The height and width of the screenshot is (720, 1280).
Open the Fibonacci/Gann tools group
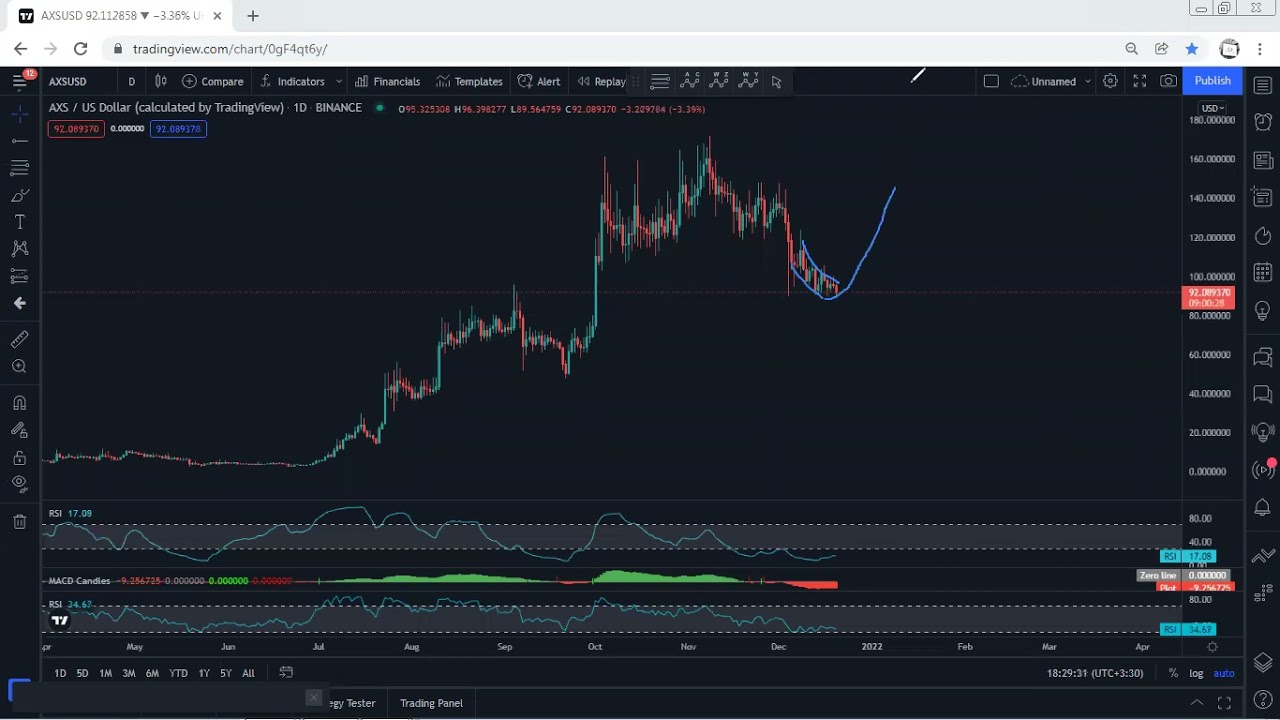(19, 168)
